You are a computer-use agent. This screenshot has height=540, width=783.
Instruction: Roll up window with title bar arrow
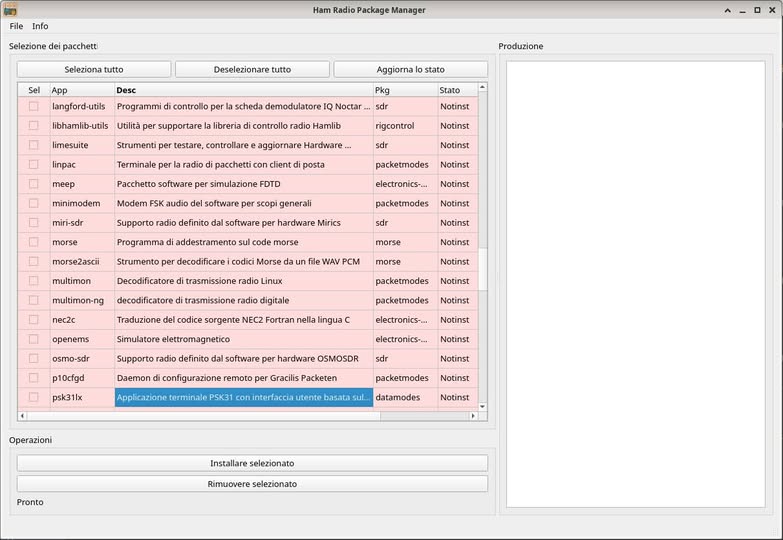click(x=728, y=10)
